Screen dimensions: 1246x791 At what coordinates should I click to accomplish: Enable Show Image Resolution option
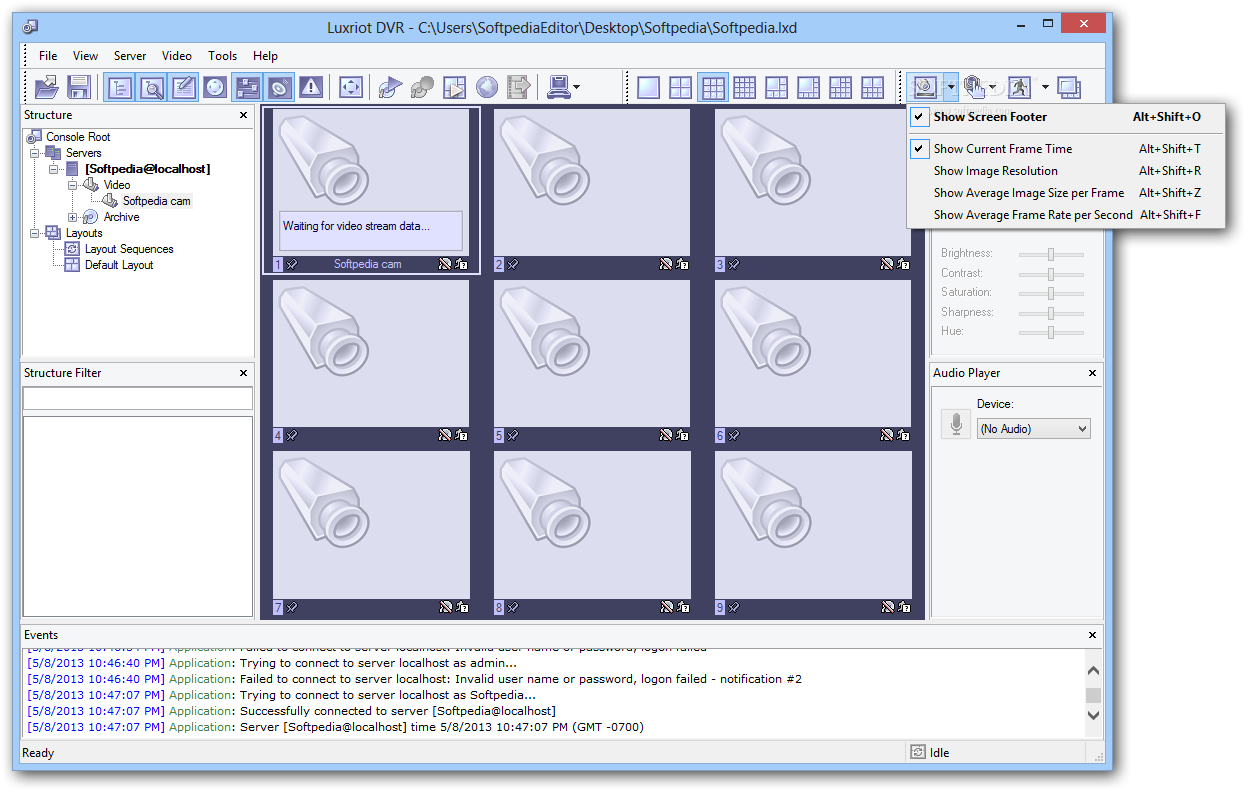1066,171
